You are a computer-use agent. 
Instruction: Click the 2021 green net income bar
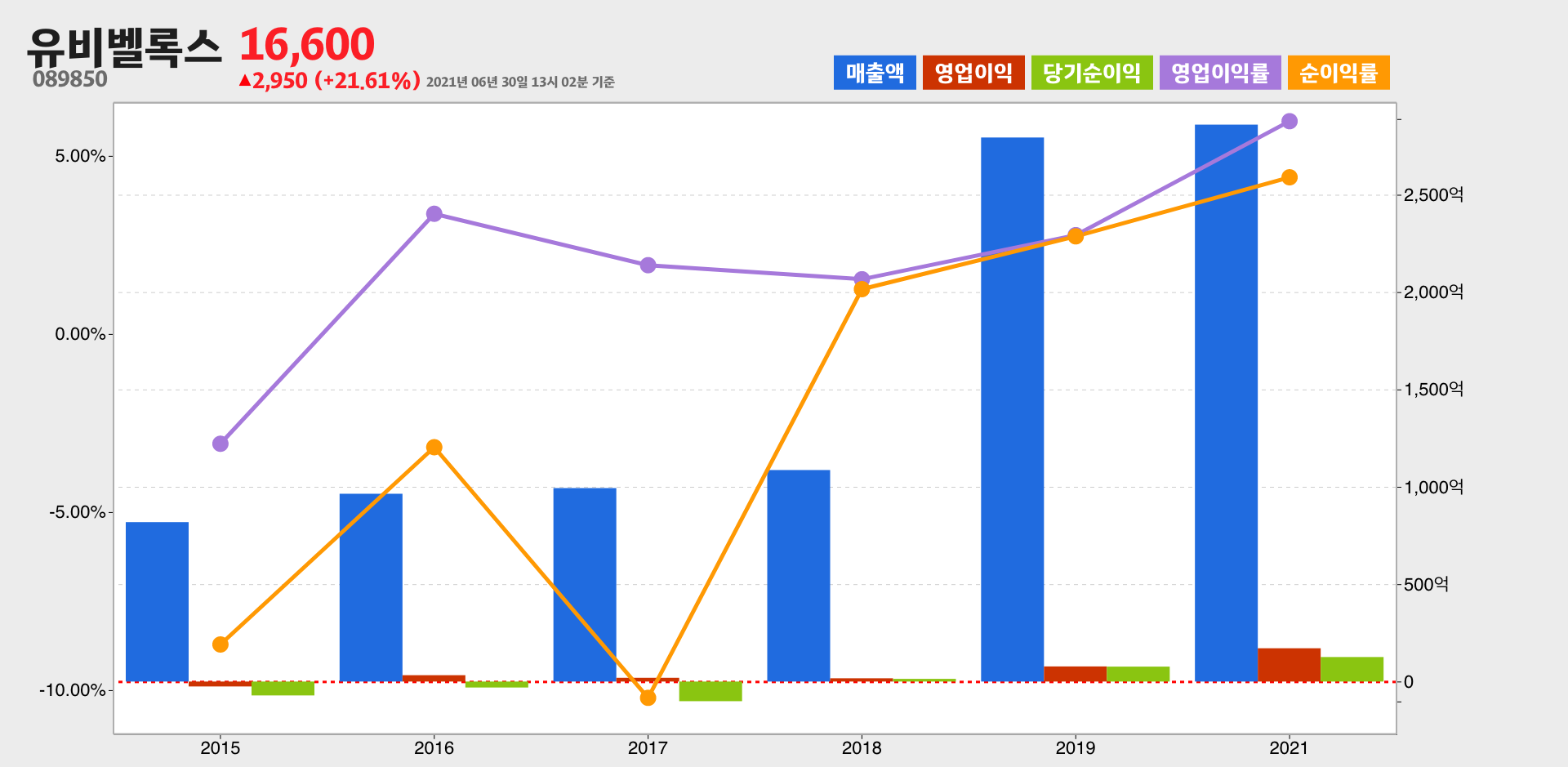[x=1352, y=669]
